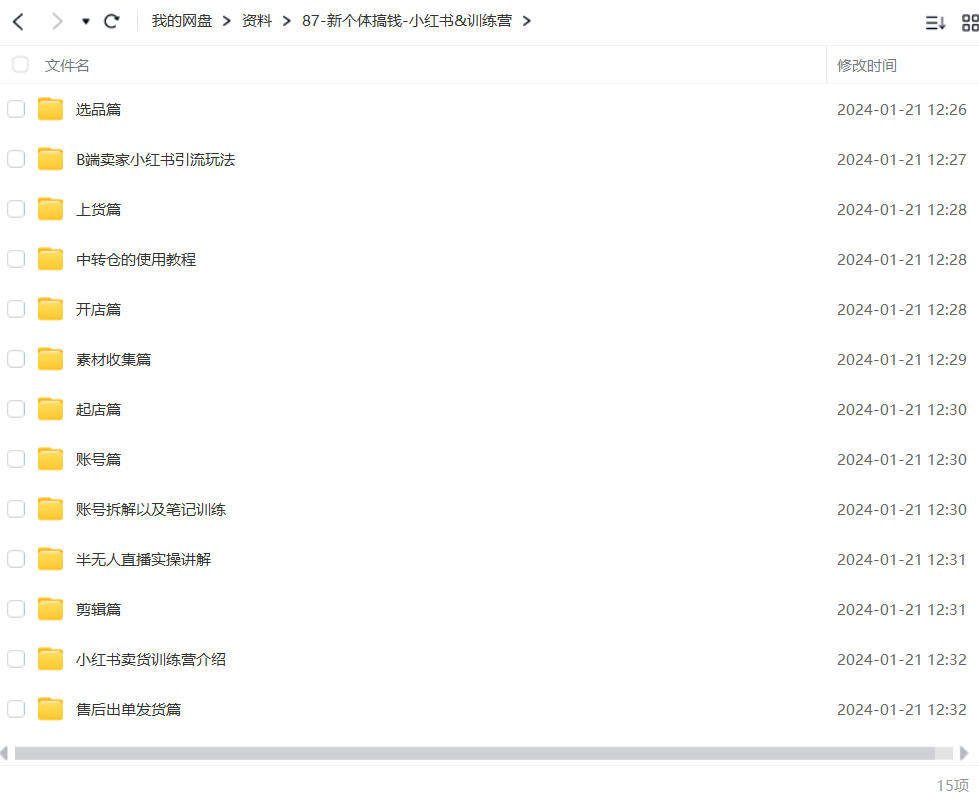The image size is (979, 801).
Task: Open the 售后出单发货篇 folder name
Action: pyautogui.click(x=128, y=709)
